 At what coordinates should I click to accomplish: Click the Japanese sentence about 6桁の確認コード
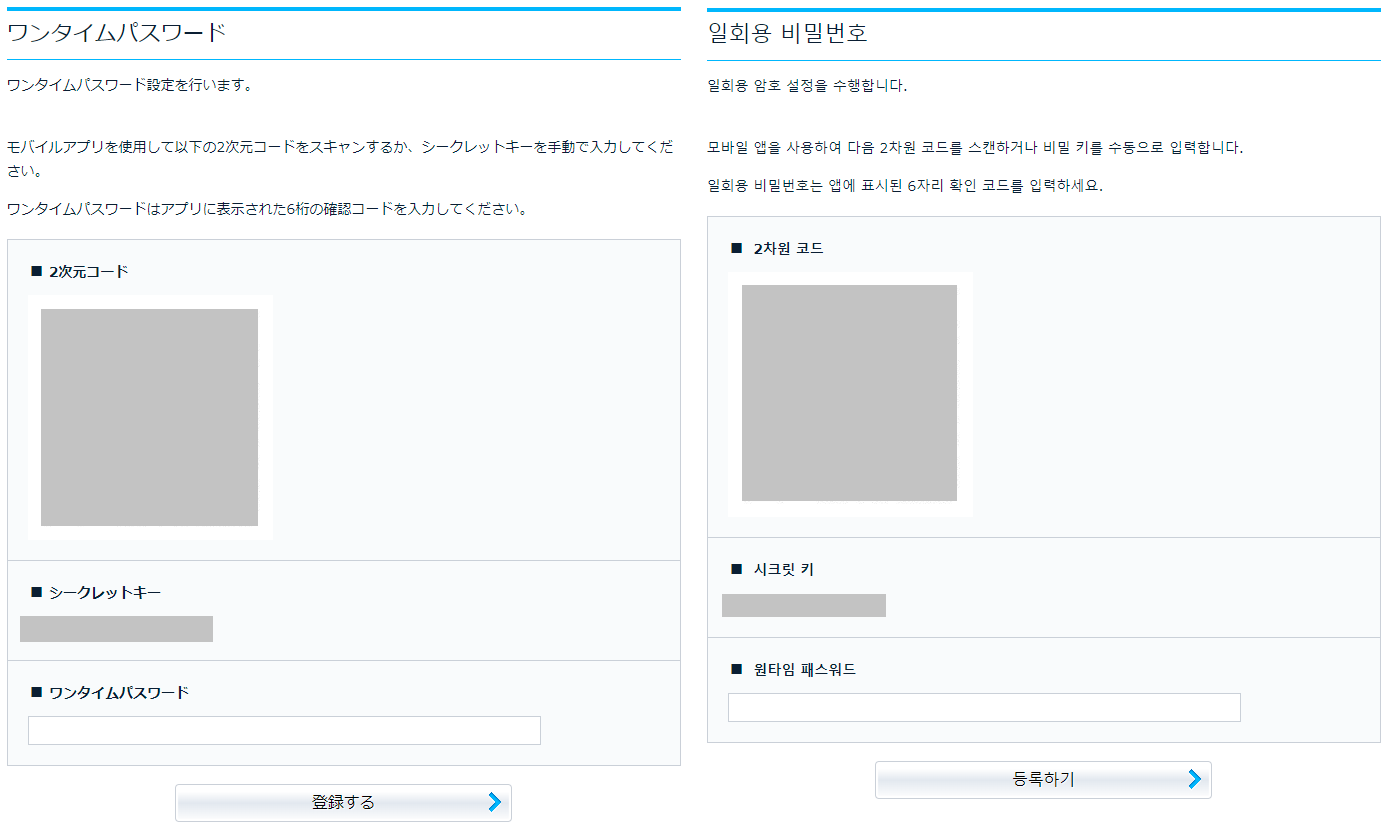[x=267, y=209]
